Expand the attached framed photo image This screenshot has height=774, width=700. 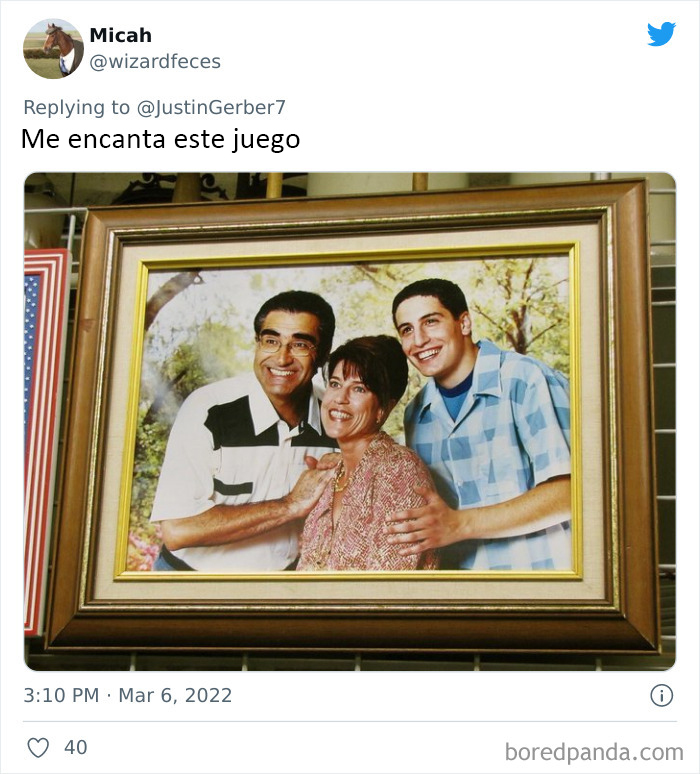(x=350, y=421)
